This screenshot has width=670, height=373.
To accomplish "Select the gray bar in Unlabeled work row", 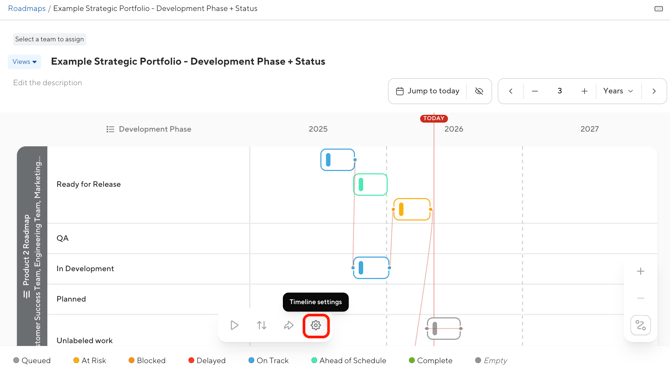I will [444, 329].
